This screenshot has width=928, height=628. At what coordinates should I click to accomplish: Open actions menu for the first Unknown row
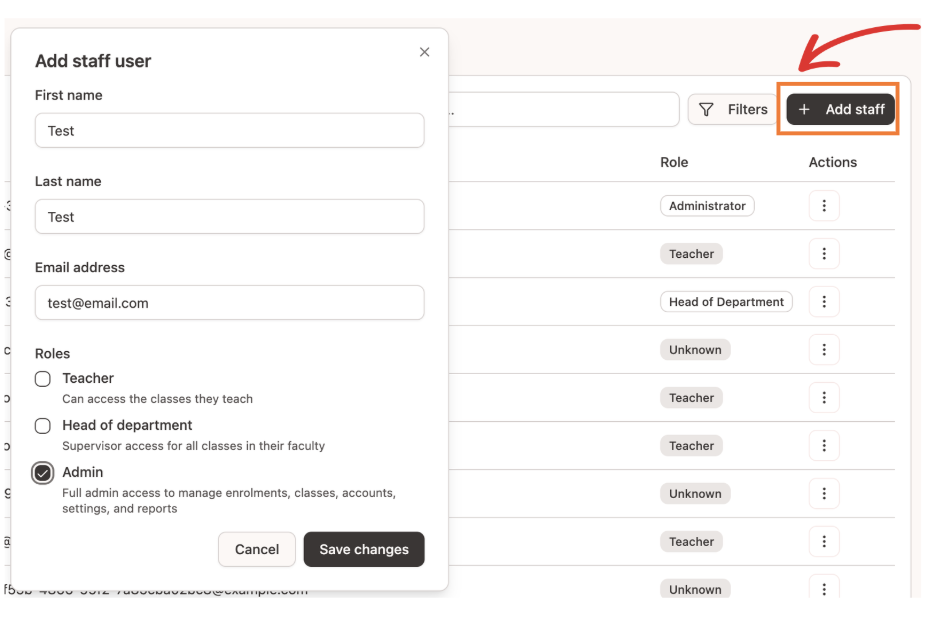pyautogui.click(x=823, y=350)
